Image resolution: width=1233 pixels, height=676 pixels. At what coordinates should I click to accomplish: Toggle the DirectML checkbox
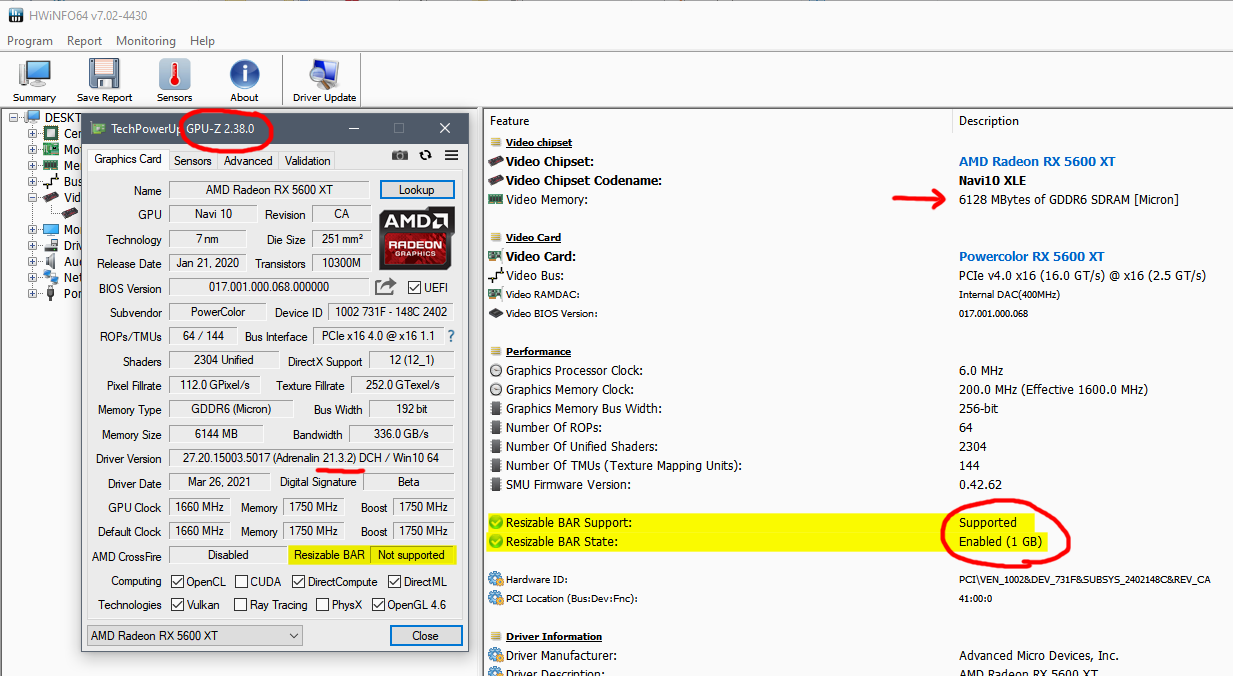[394, 581]
